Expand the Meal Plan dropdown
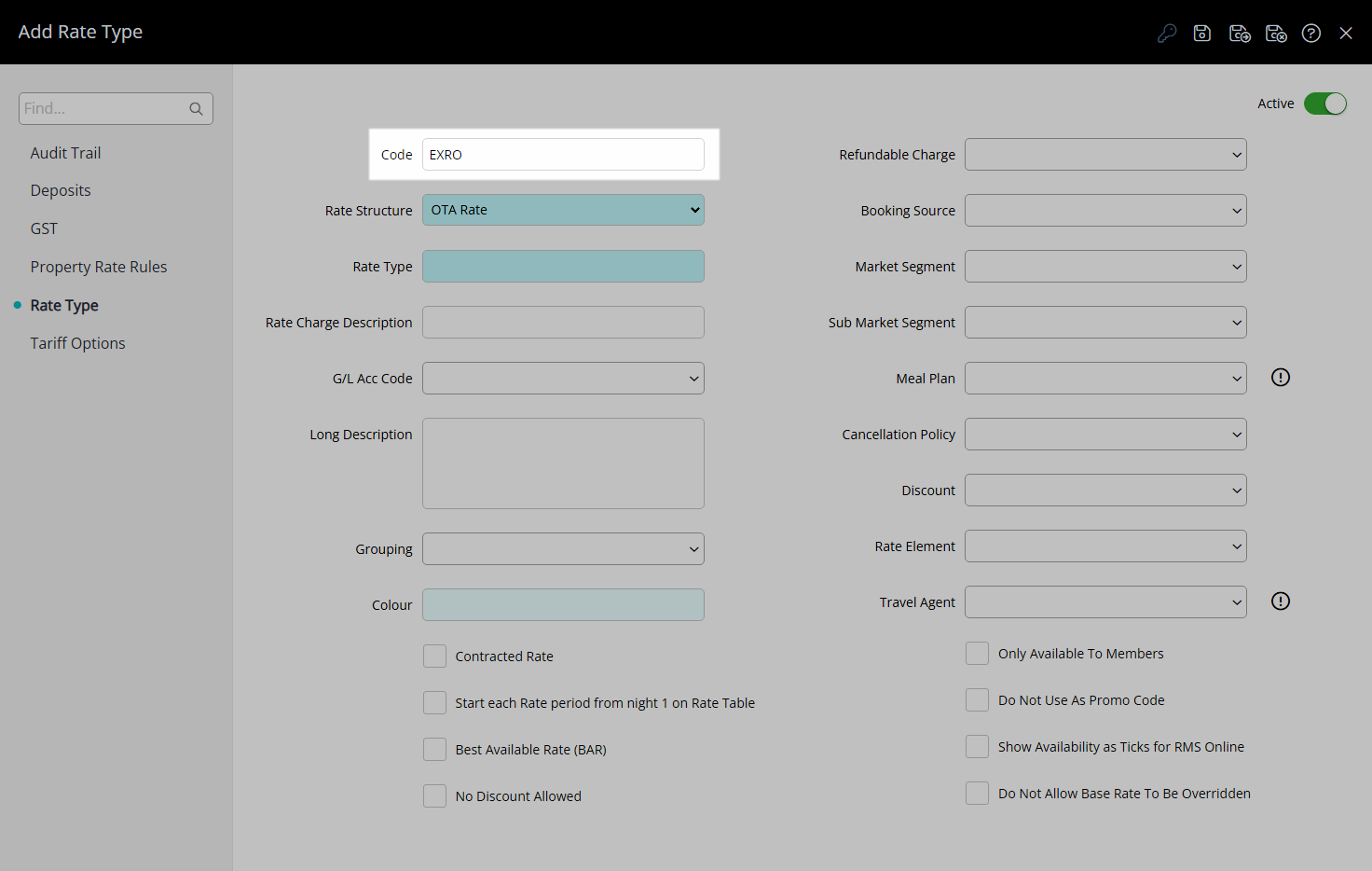 [1105, 379]
